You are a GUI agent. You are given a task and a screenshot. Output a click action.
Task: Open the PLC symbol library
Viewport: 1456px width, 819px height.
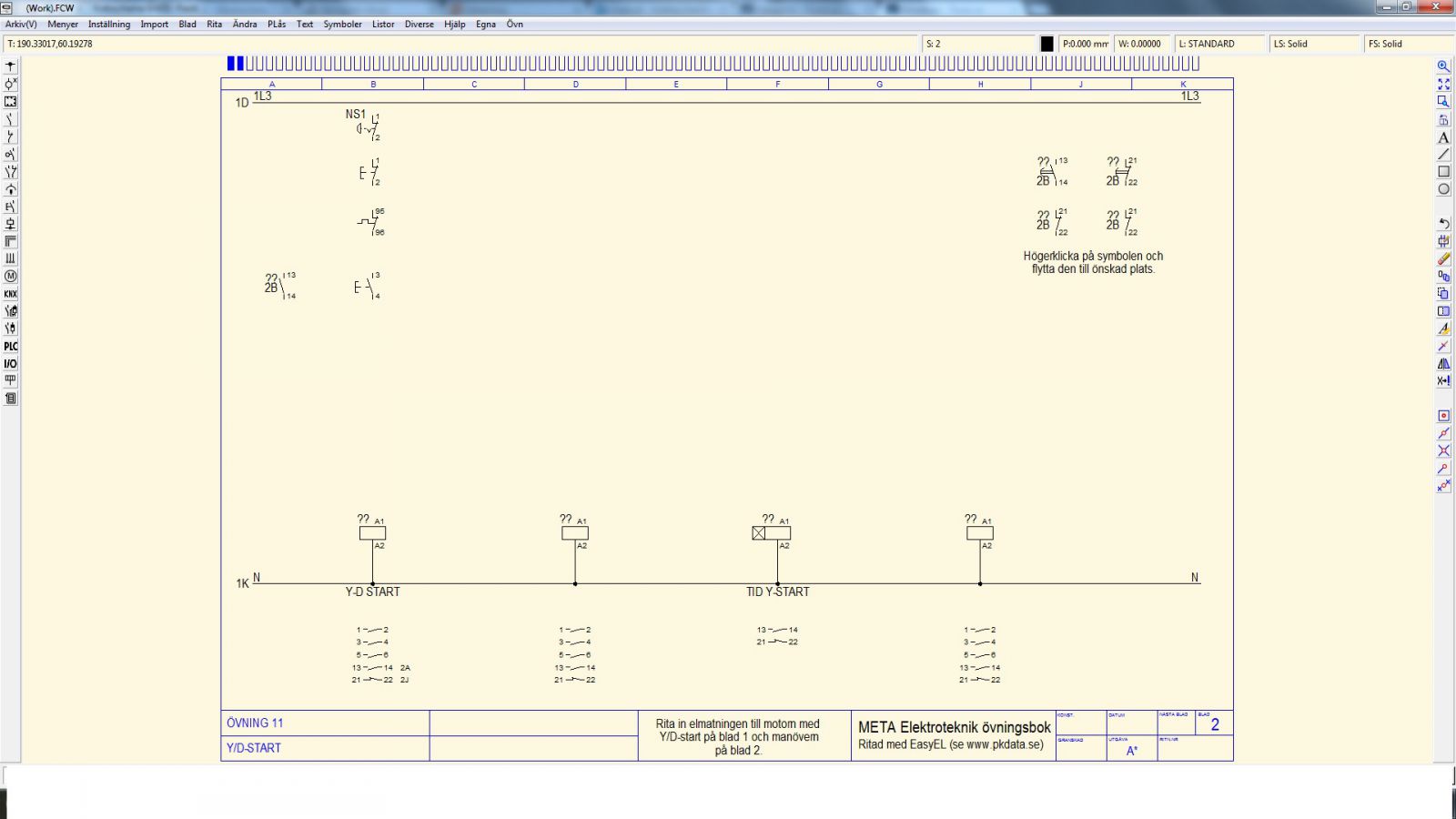pyautogui.click(x=10, y=346)
